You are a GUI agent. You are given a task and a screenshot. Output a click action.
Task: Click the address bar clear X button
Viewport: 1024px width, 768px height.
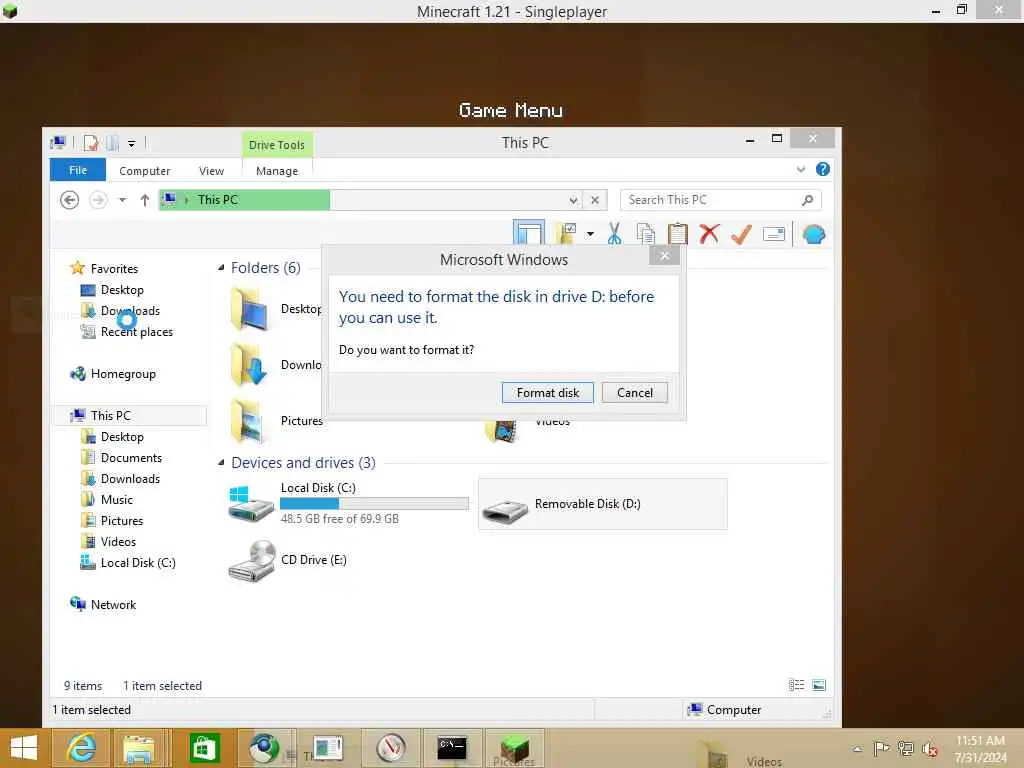[x=594, y=200]
